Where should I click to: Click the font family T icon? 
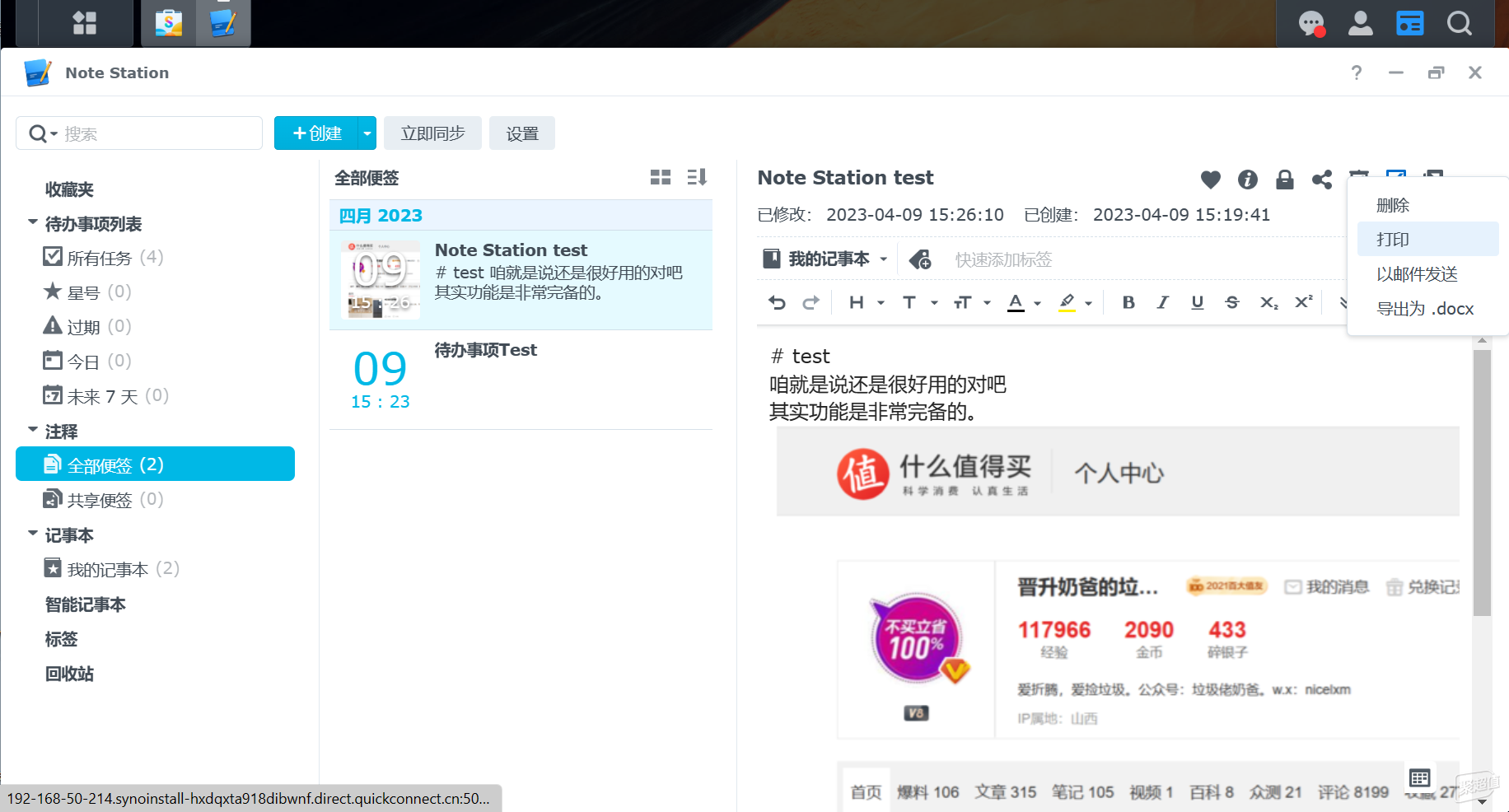[909, 302]
